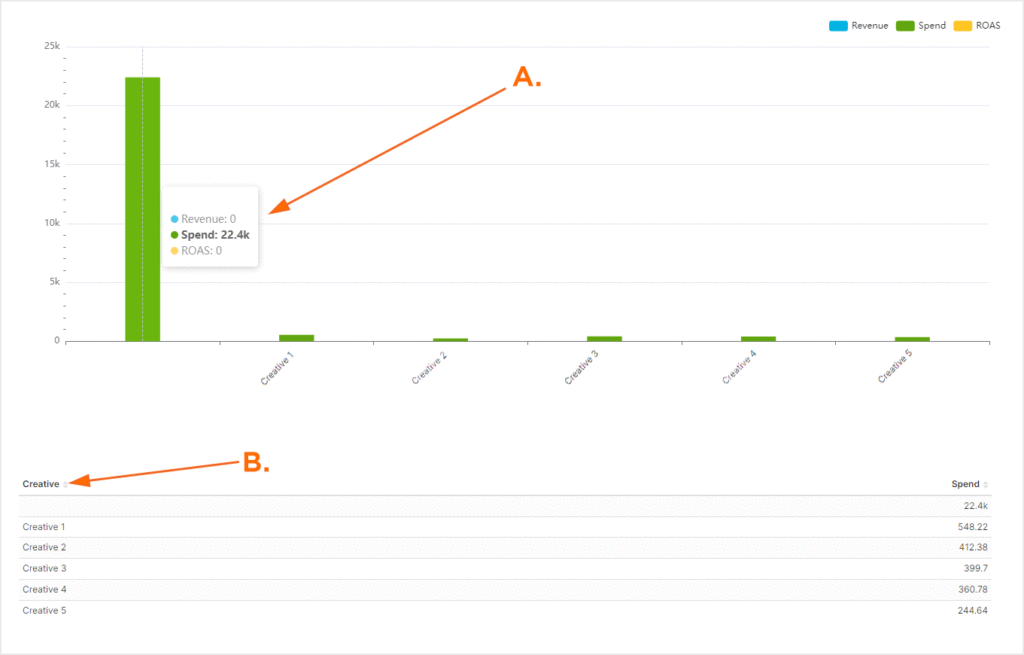1024x655 pixels.
Task: Click the blue Revenue legend swatch
Action: [838, 25]
